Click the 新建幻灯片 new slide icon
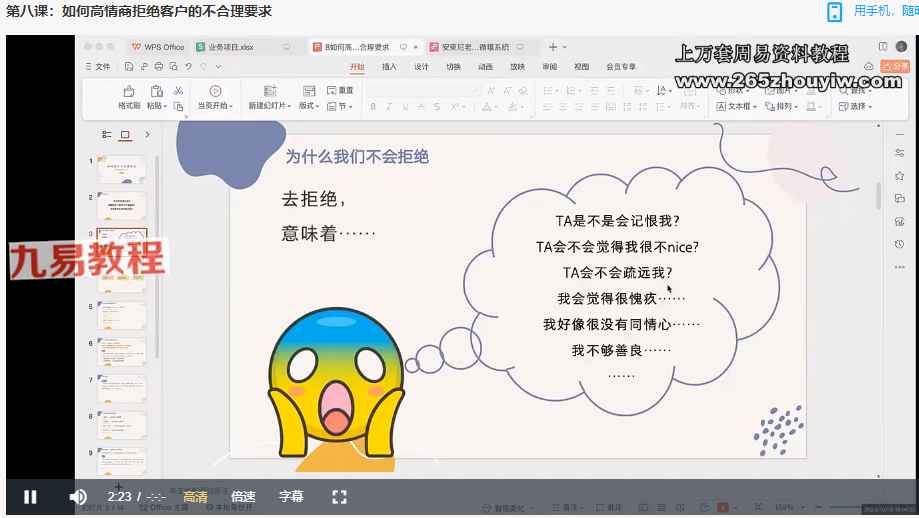 [x=269, y=91]
